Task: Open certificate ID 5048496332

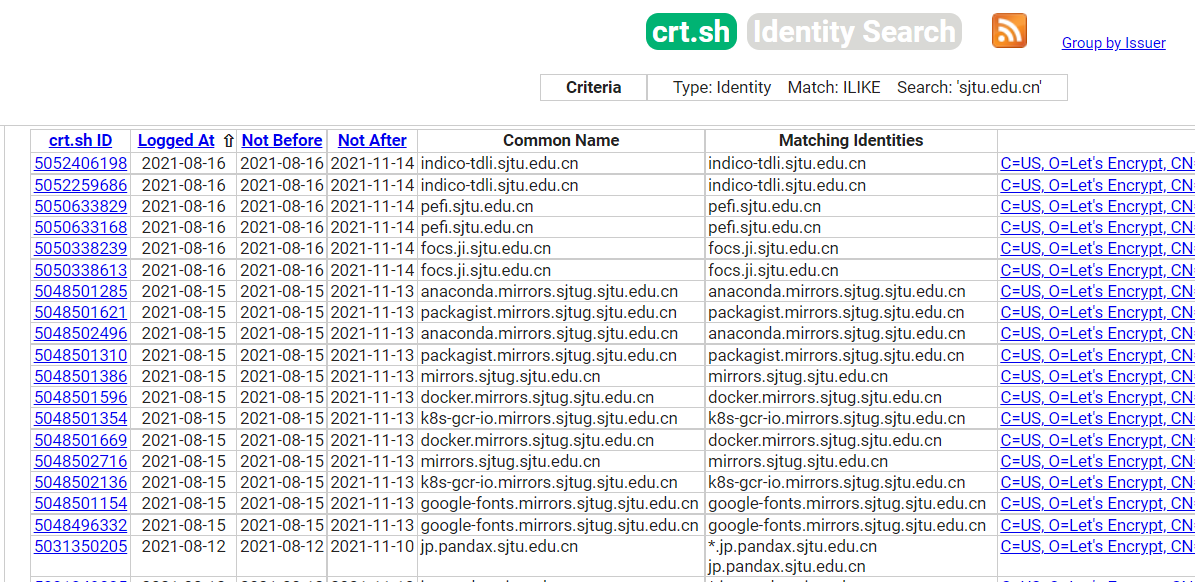Action: click(x=81, y=525)
